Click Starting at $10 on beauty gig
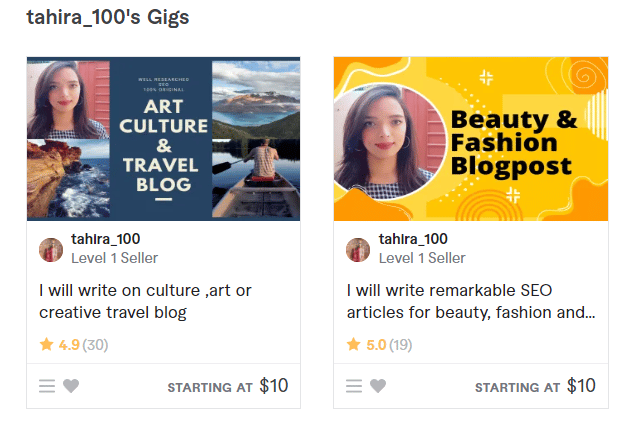Viewport: 630px width, 428px height. [535, 386]
